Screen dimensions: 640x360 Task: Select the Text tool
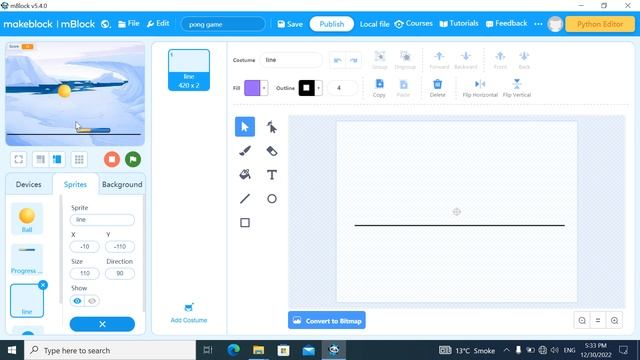tap(271, 175)
